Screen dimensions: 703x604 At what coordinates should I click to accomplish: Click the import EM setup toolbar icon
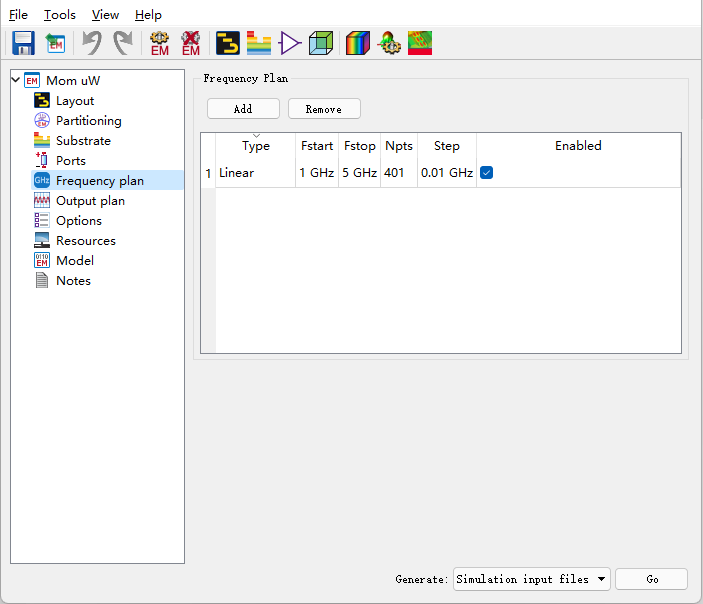56,43
